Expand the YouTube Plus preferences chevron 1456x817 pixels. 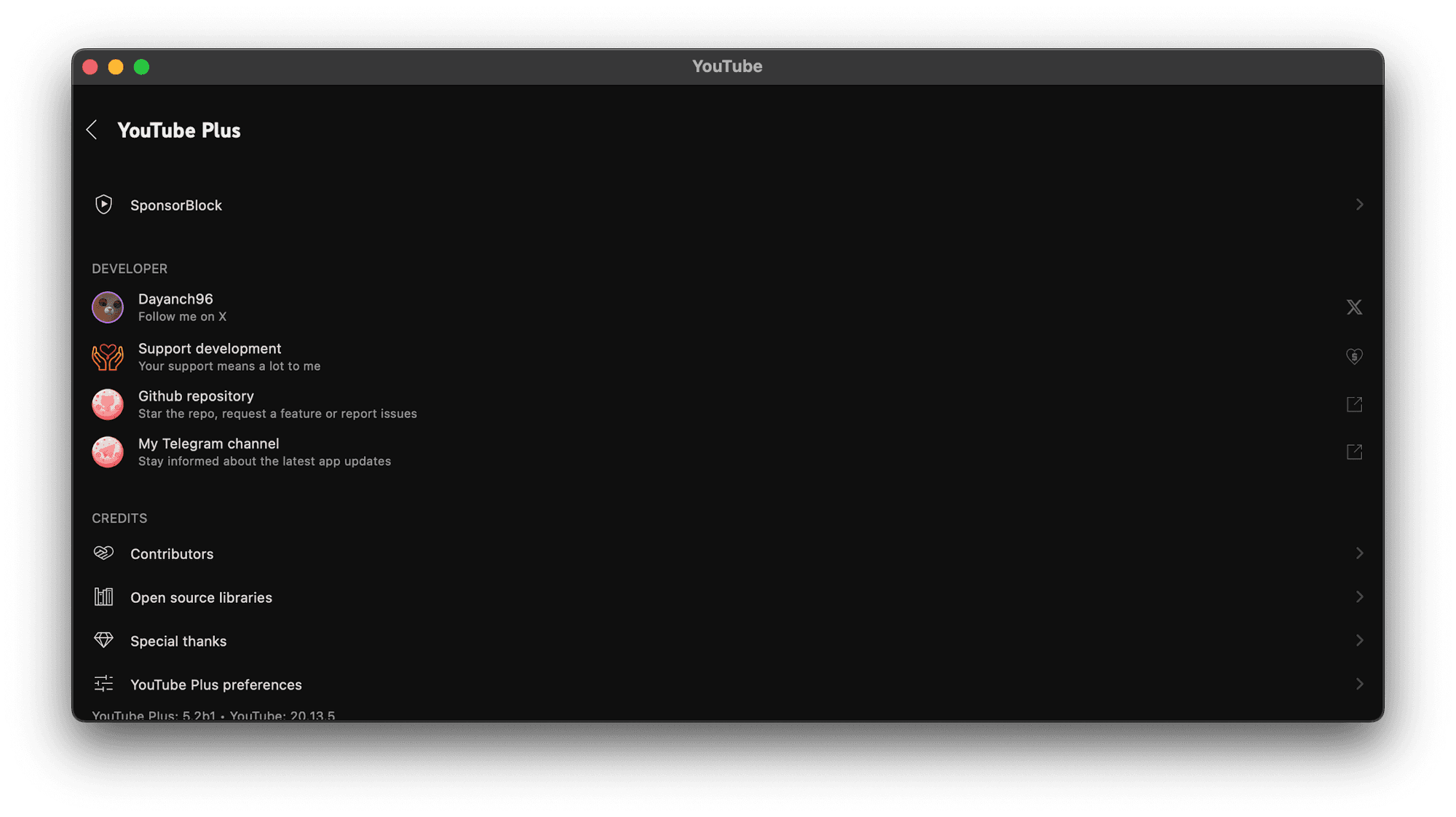1359,684
